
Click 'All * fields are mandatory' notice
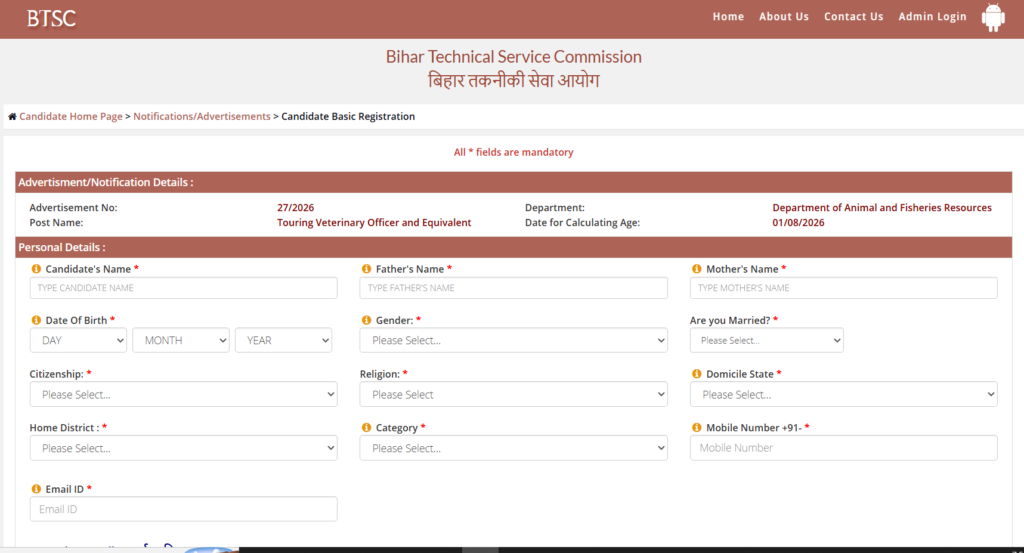513,152
